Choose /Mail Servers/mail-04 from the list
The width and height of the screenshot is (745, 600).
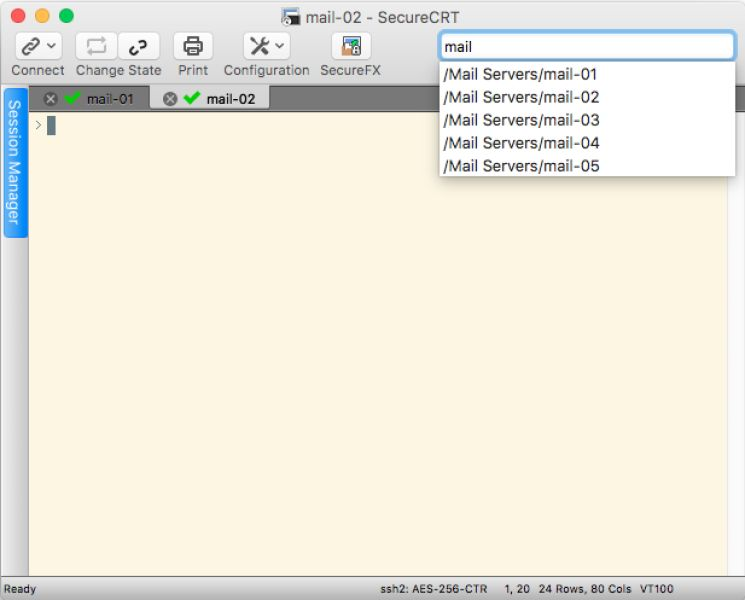587,143
